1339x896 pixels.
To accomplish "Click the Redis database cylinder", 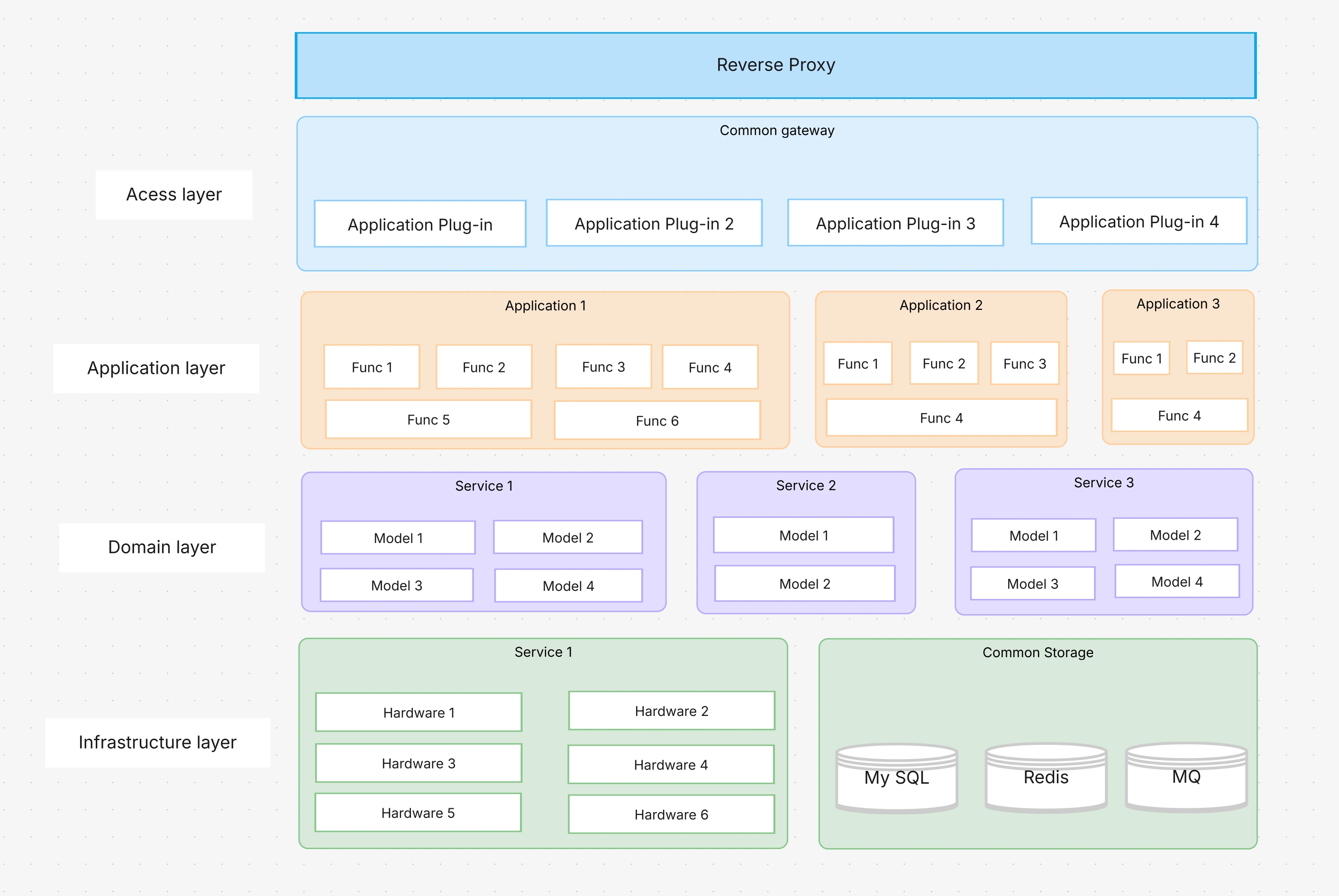I will click(x=1046, y=778).
